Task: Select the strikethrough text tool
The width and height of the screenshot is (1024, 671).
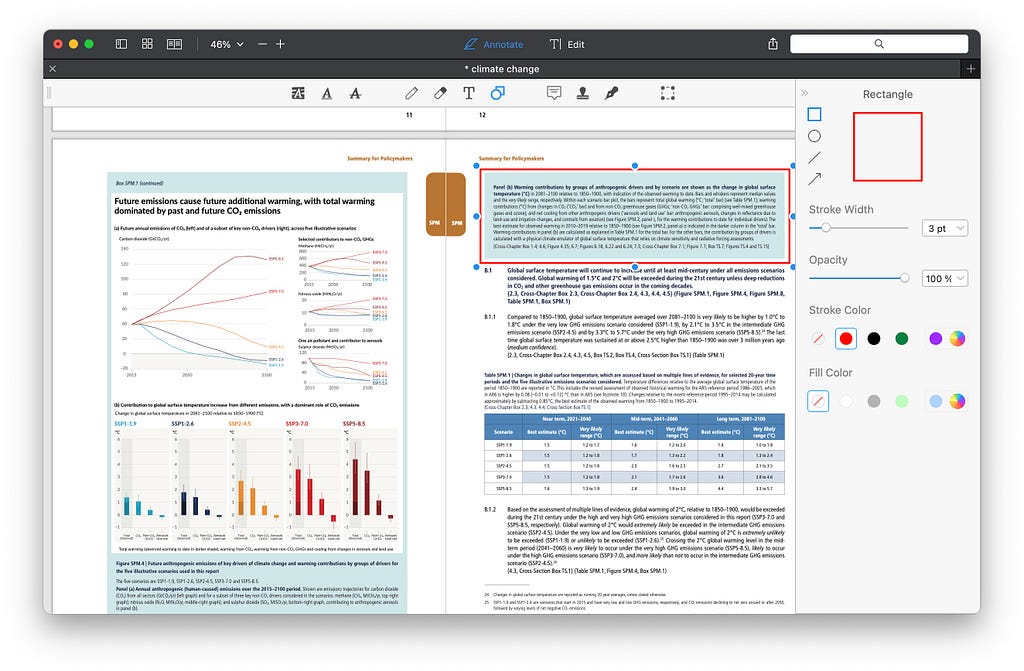Action: pos(355,93)
